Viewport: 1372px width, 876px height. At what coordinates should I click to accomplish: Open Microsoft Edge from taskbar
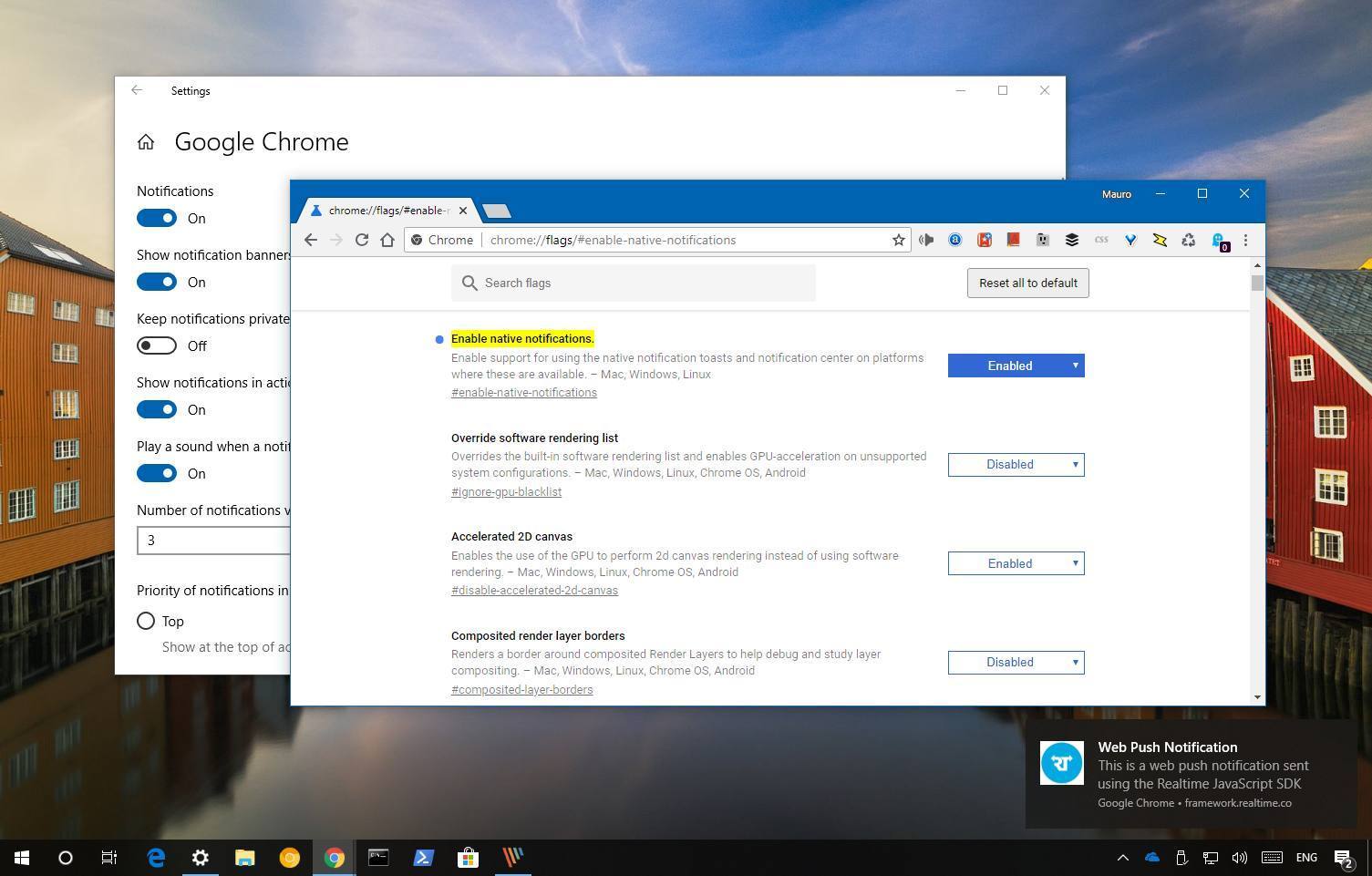pos(156,858)
